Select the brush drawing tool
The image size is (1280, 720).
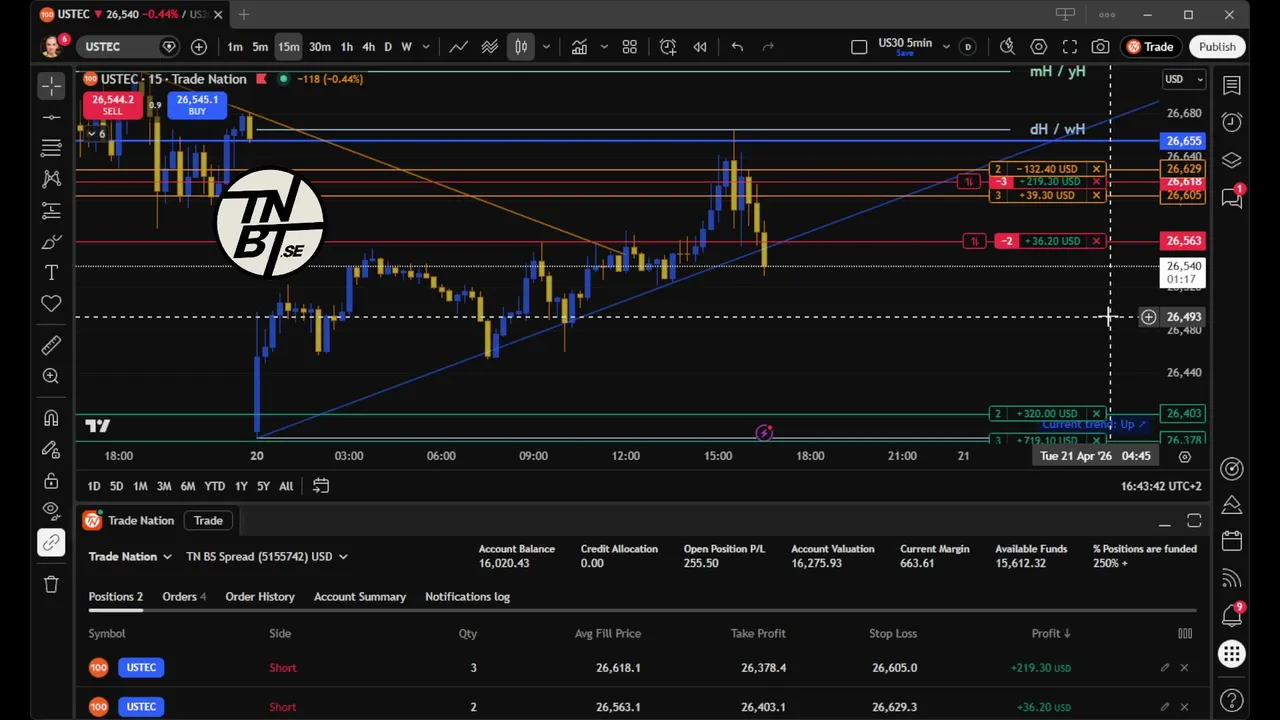tap(51, 241)
